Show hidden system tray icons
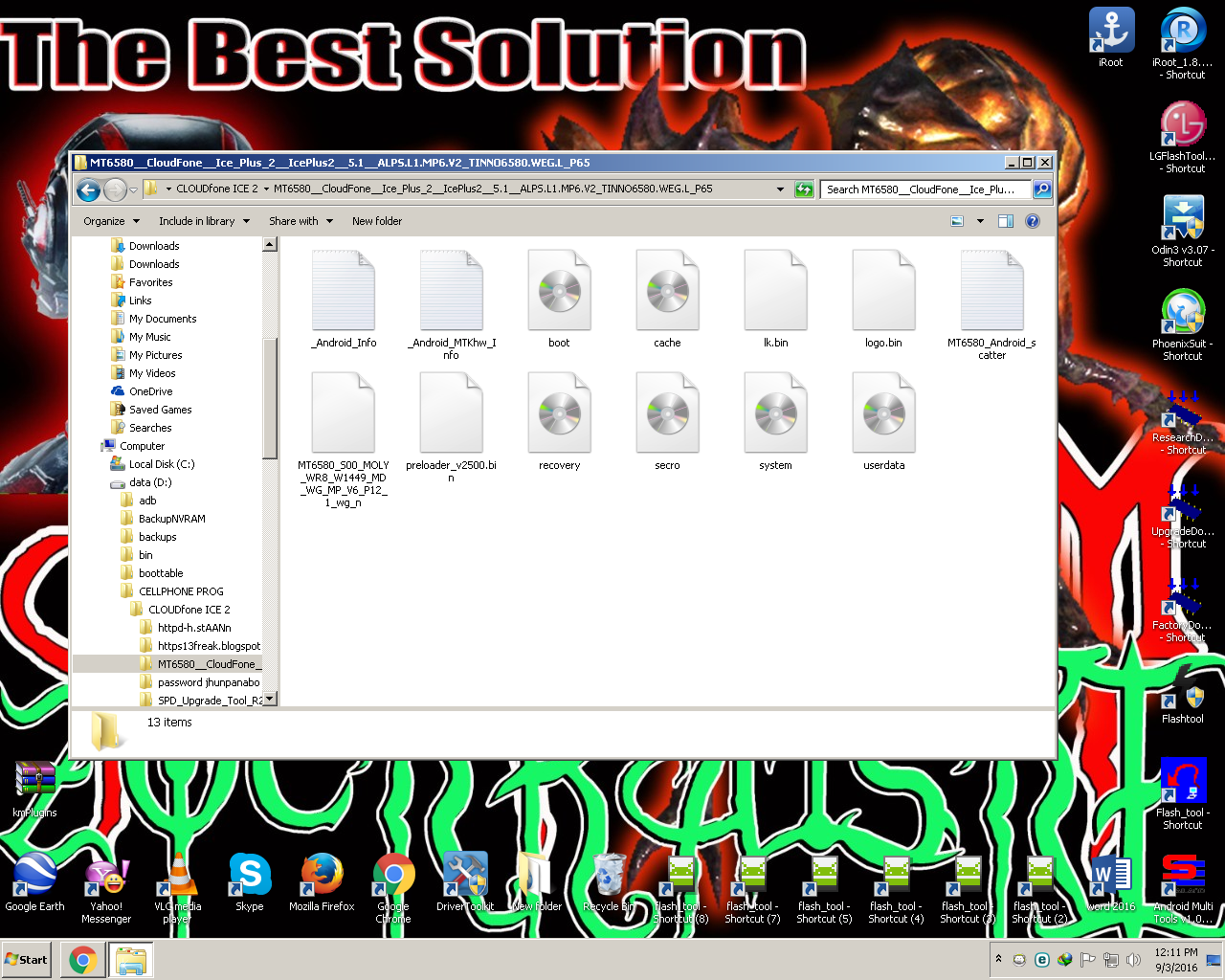 point(998,959)
